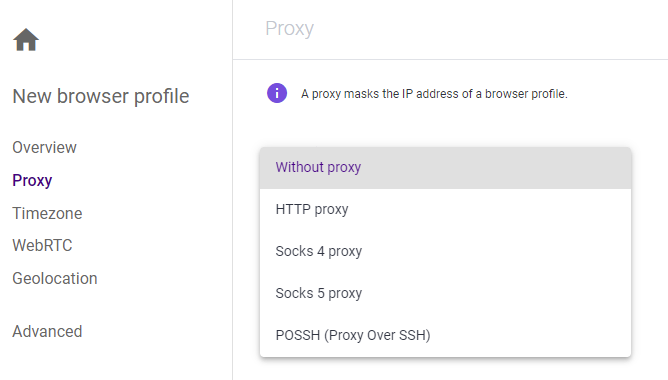
Task: Go to the home screen icon
Action: pyautogui.click(x=26, y=40)
